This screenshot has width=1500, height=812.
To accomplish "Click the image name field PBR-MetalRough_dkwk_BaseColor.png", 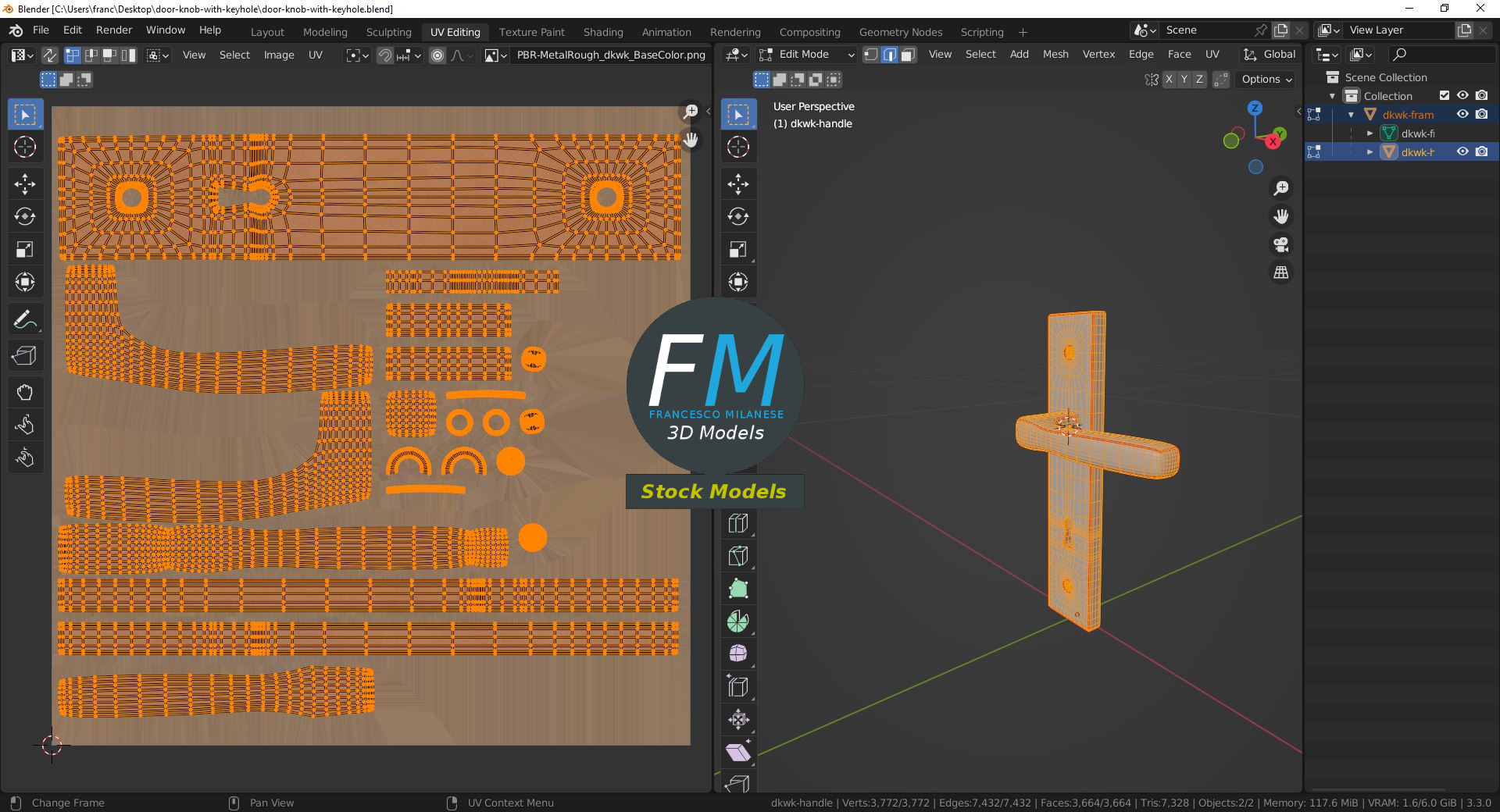I will click(x=610, y=55).
